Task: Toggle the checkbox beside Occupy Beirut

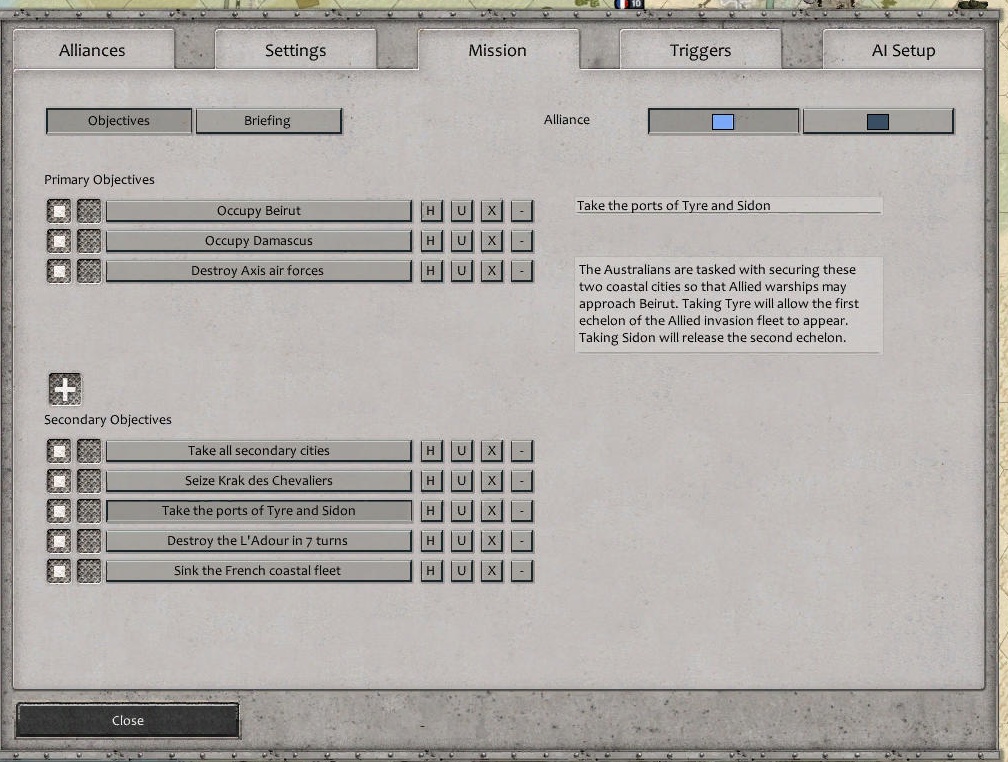Action: tap(57, 210)
